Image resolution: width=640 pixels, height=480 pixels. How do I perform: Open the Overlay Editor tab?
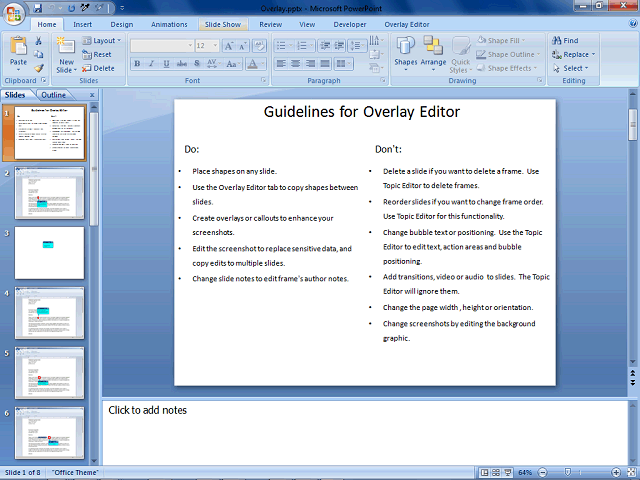(407, 24)
